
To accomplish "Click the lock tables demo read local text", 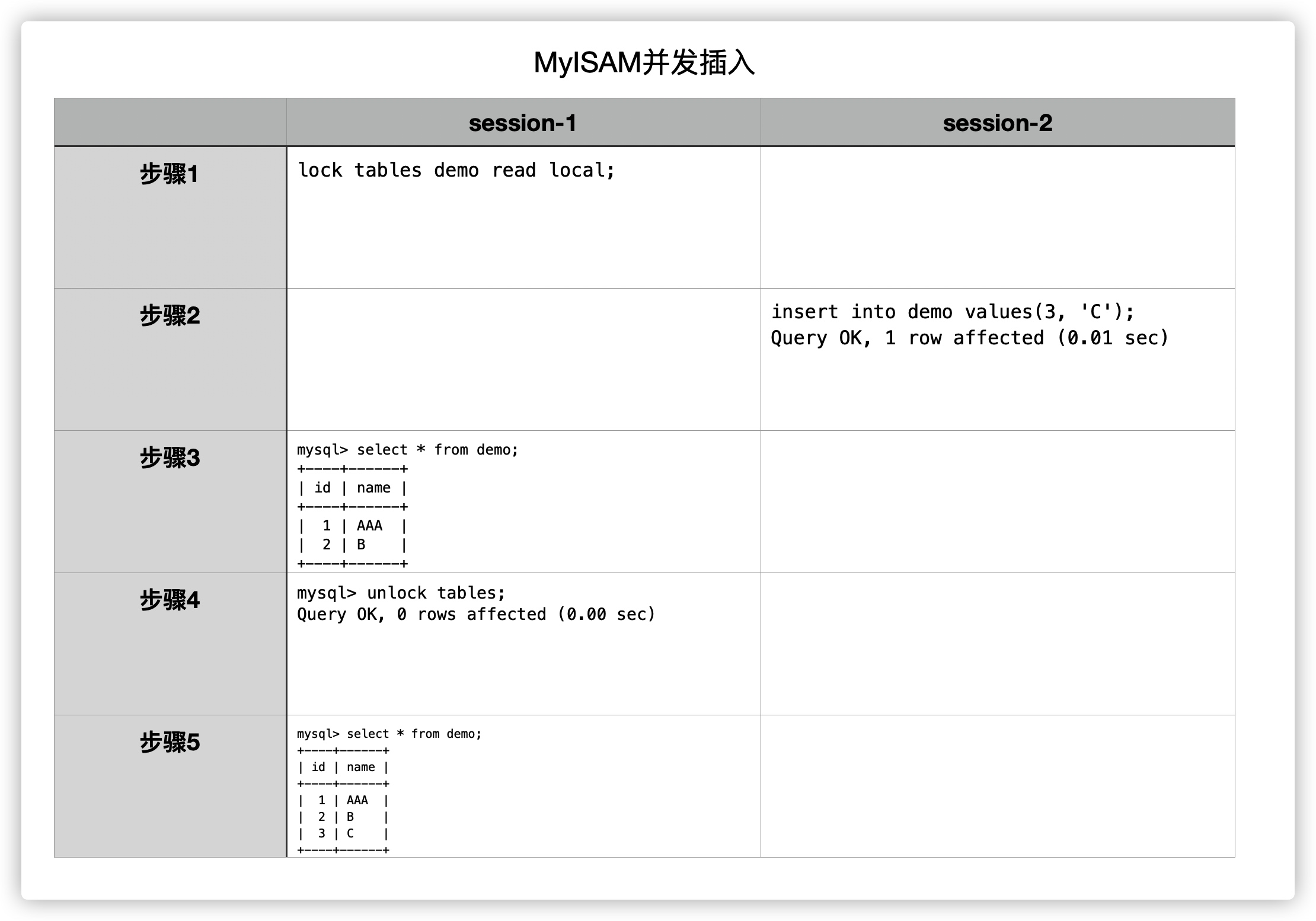I will (x=456, y=170).
